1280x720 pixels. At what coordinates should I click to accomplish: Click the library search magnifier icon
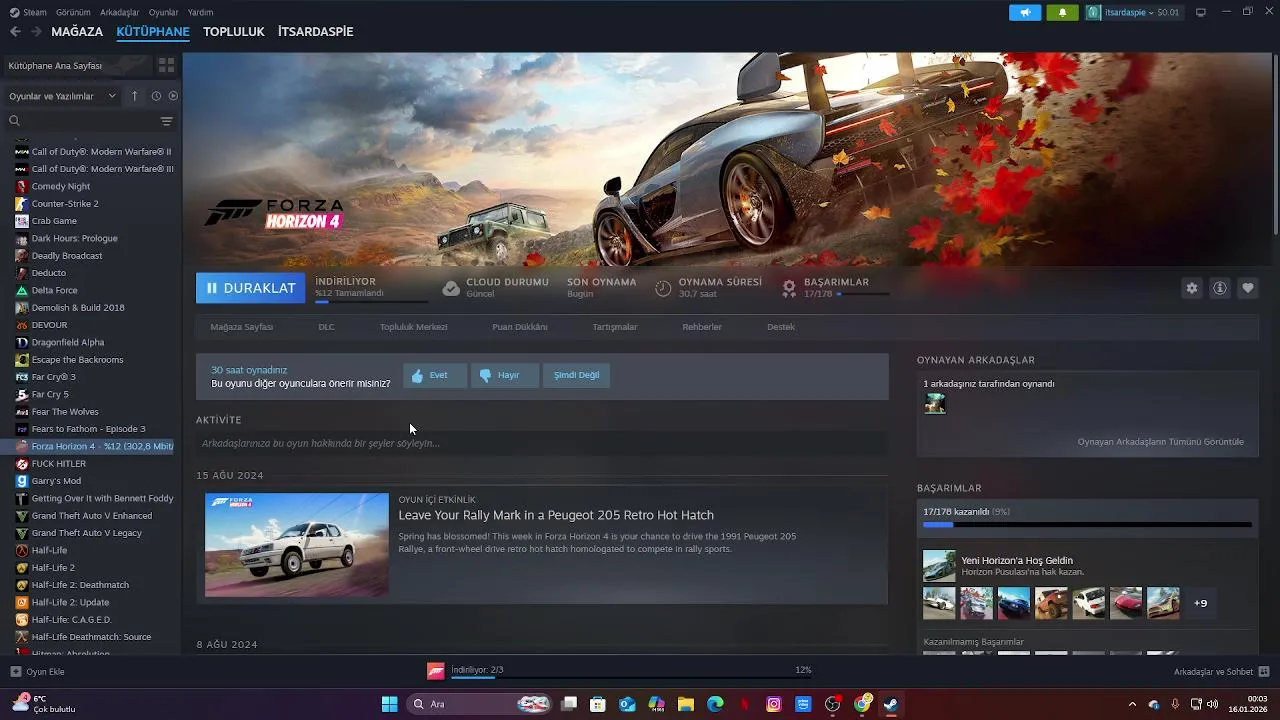tap(14, 121)
